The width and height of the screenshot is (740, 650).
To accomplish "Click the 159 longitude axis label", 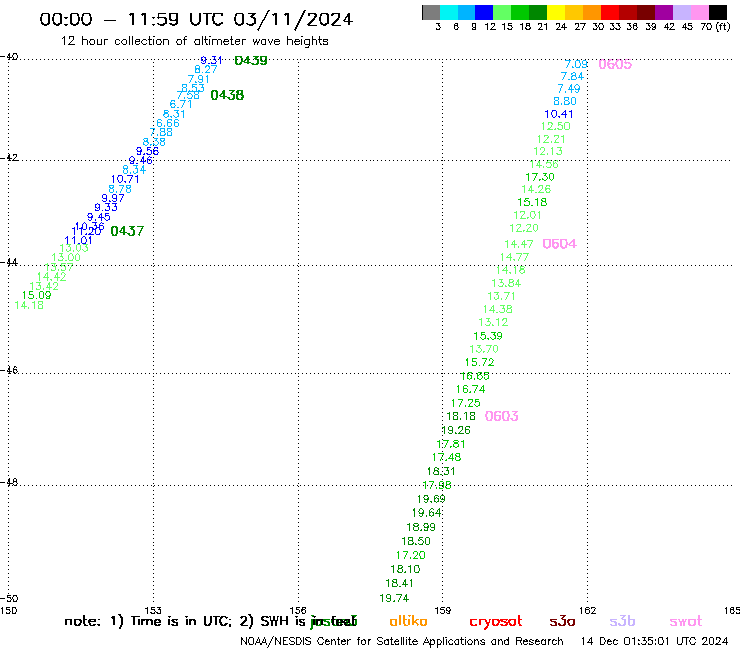I will 443,611.
